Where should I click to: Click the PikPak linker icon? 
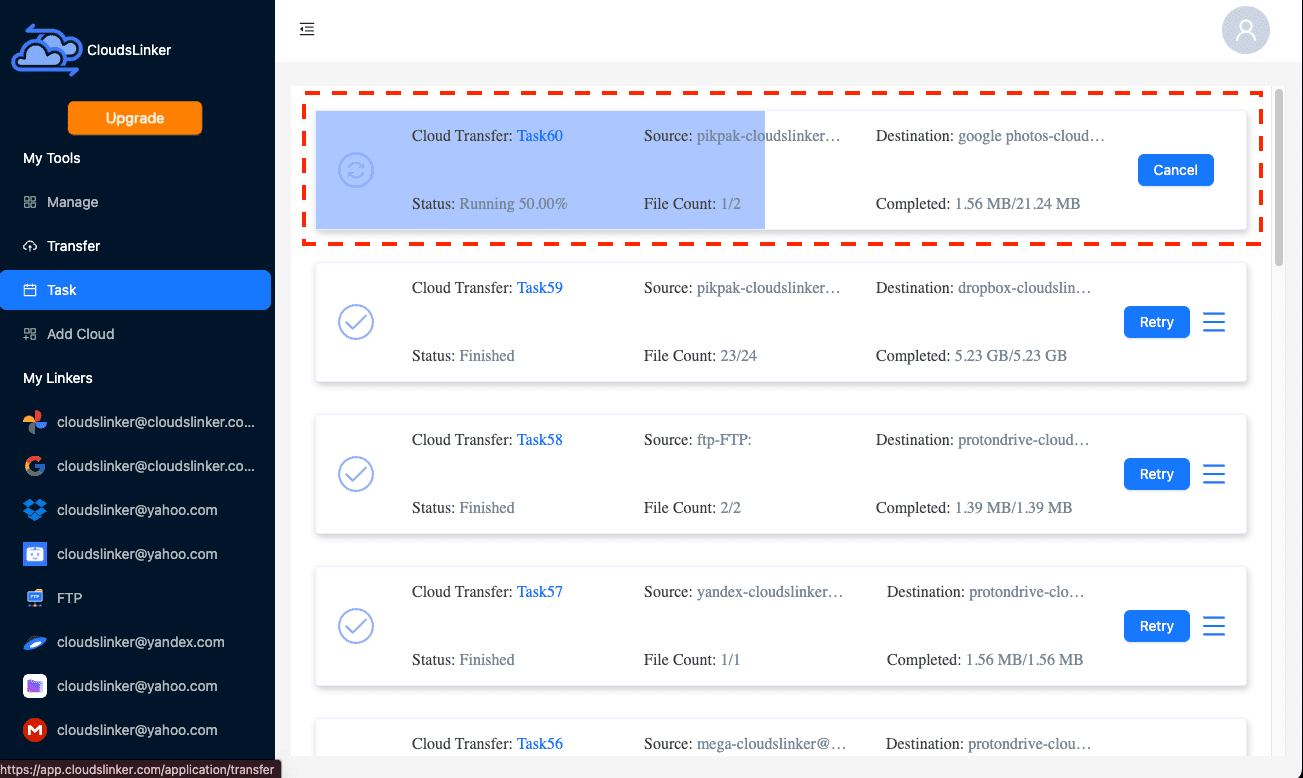click(35, 554)
